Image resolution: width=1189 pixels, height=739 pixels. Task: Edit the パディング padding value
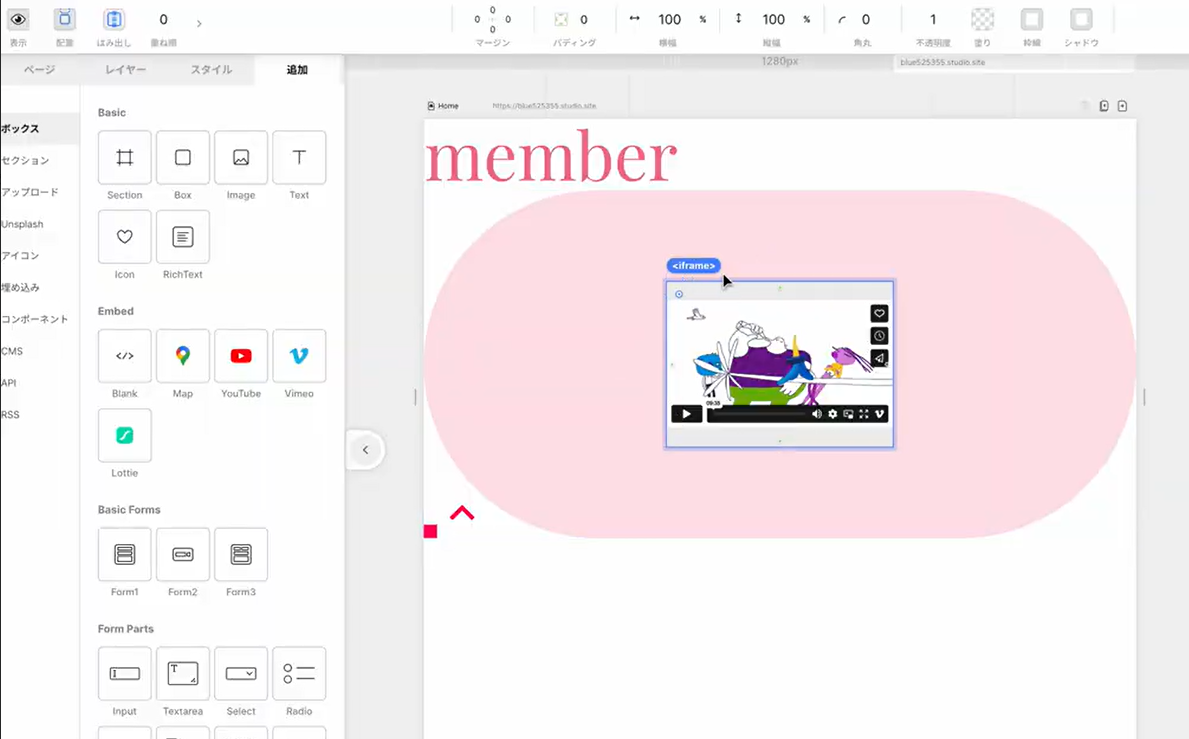[584, 20]
